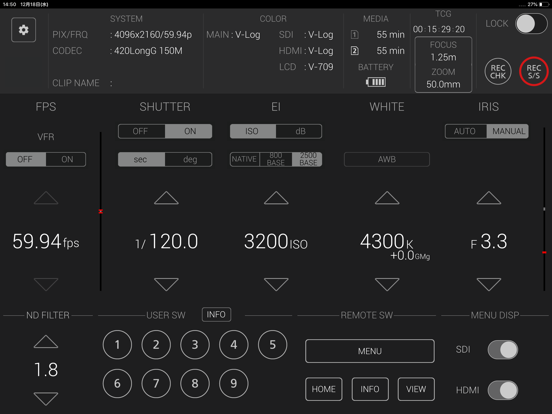This screenshot has width=552, height=414.
Task: Activate user switch number 9
Action: 233,383
